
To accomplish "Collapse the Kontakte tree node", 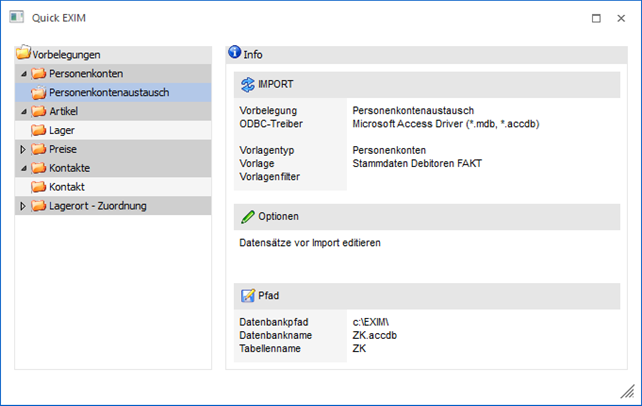I will tap(23, 168).
